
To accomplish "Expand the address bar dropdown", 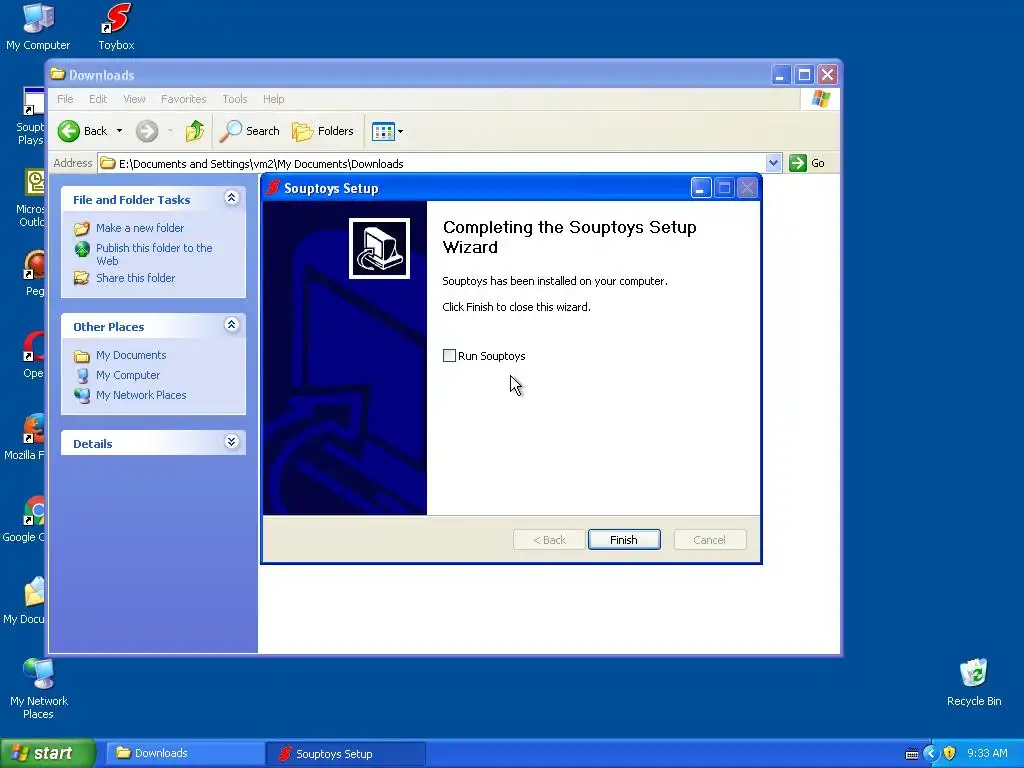I will pyautogui.click(x=773, y=163).
